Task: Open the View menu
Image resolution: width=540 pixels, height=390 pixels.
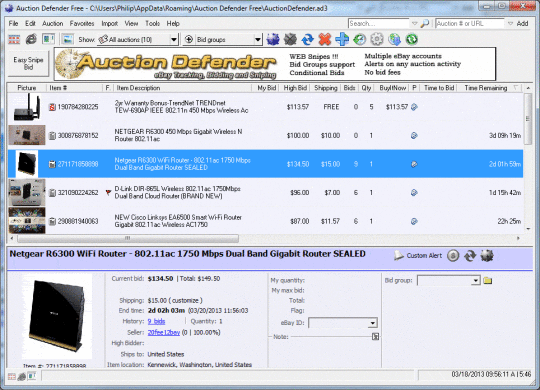Action: pos(131,23)
